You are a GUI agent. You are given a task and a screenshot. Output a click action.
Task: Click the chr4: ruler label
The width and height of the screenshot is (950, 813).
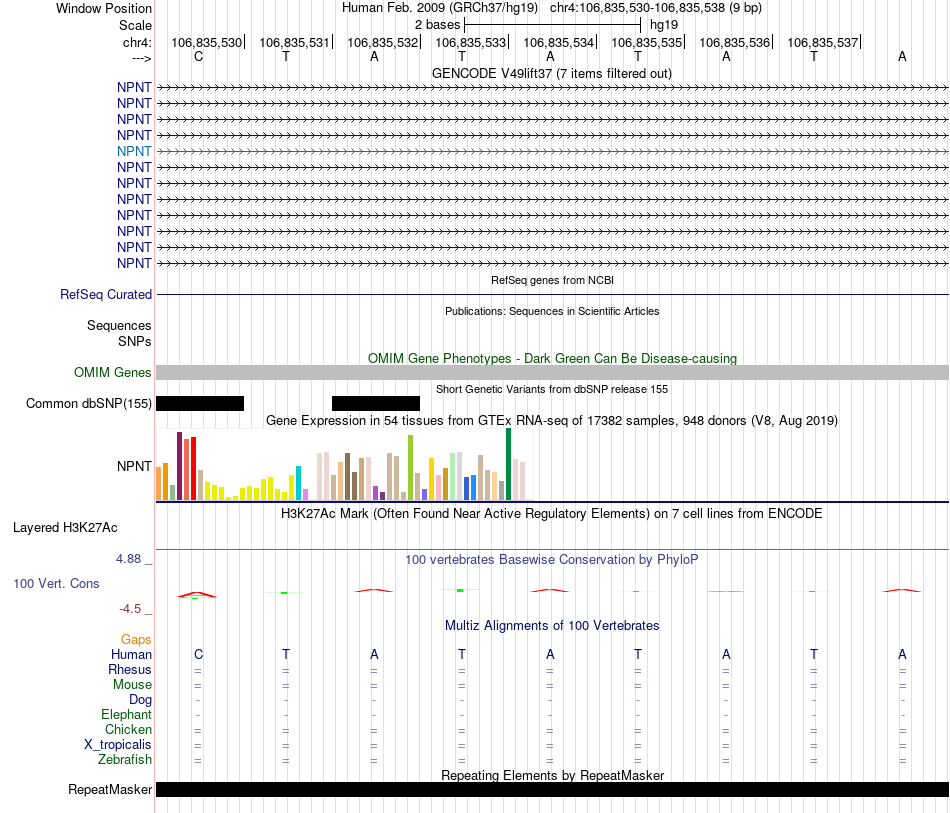click(137, 42)
